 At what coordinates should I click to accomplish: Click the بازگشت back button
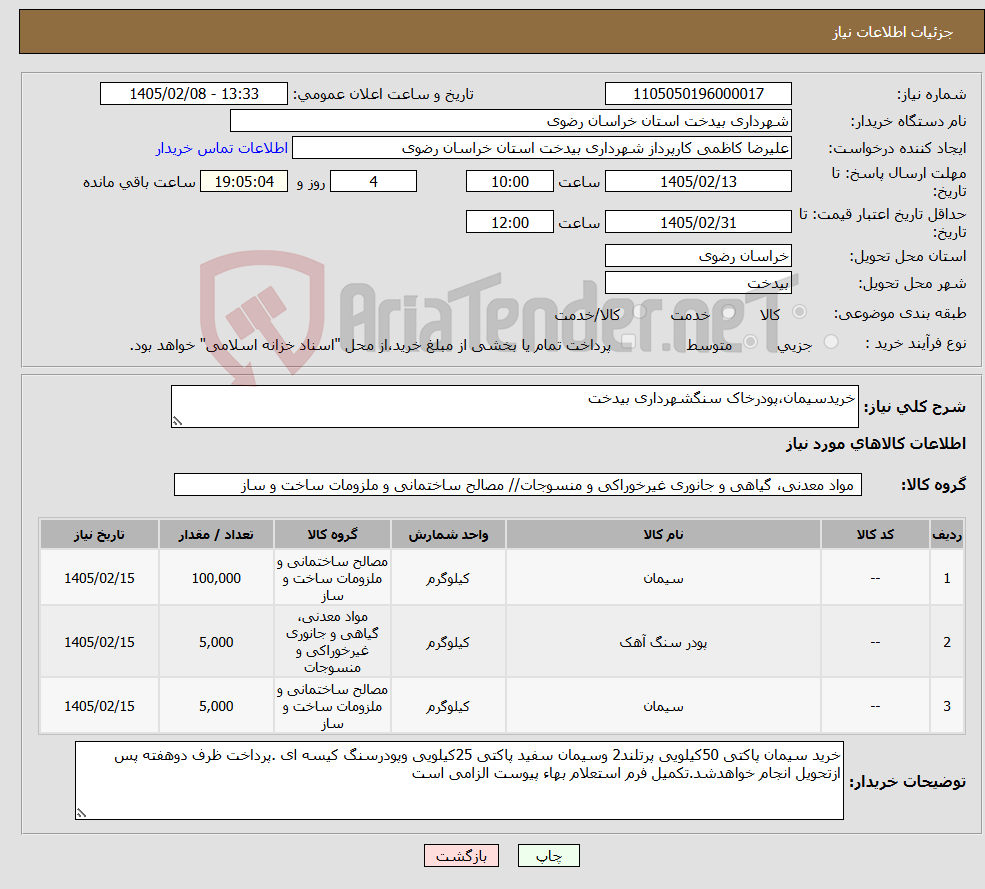461,856
